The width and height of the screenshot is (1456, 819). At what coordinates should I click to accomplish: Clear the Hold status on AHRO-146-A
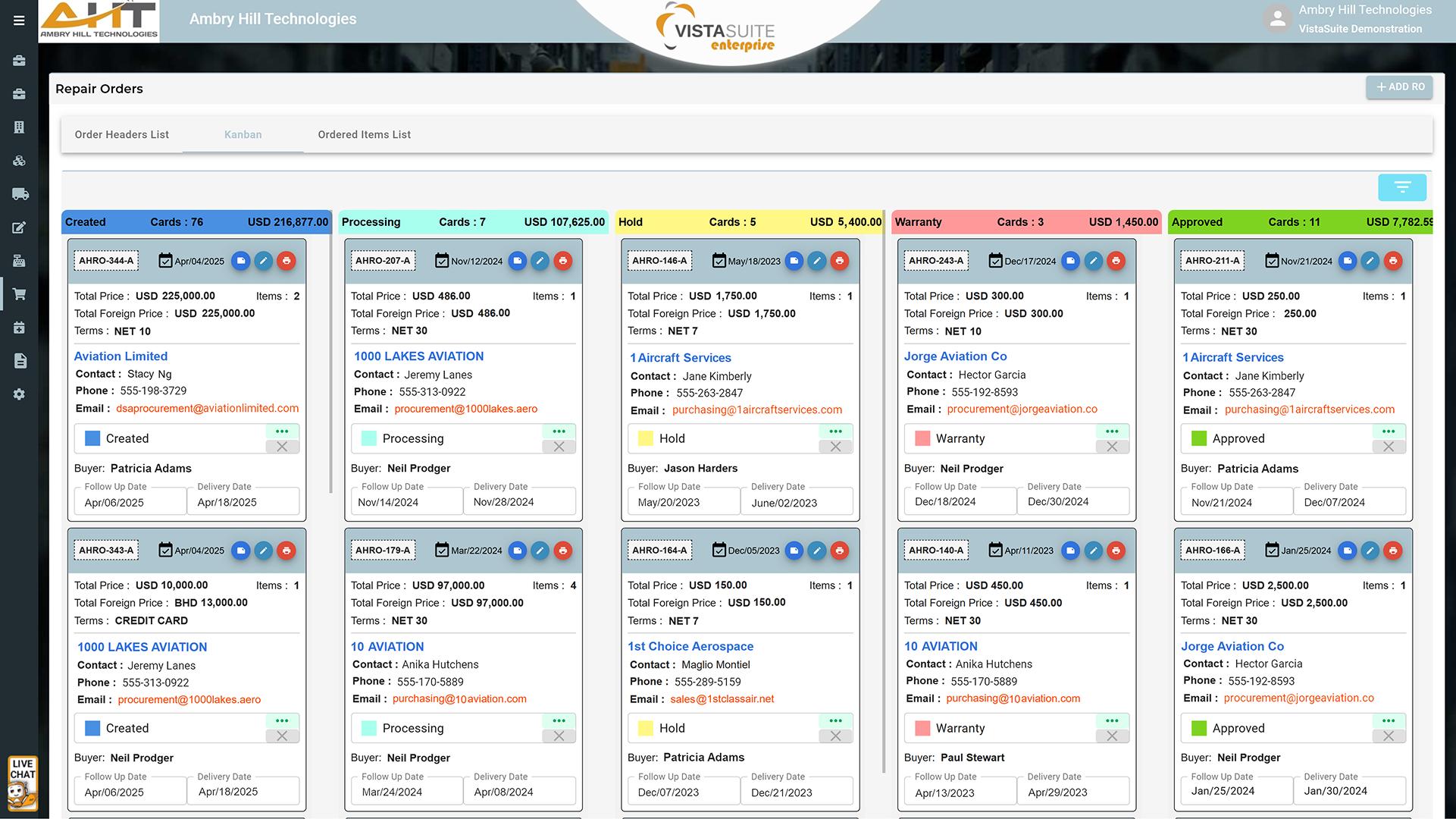coord(835,447)
